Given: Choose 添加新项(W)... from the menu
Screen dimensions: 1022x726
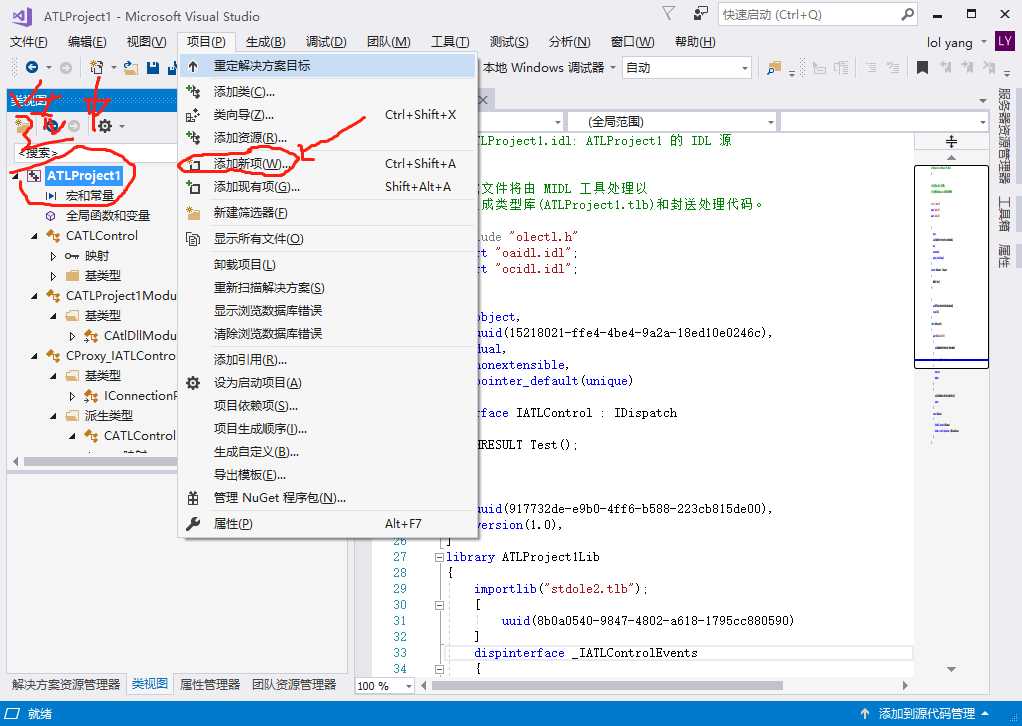Looking at the screenshot, I should click(x=328, y=164).
